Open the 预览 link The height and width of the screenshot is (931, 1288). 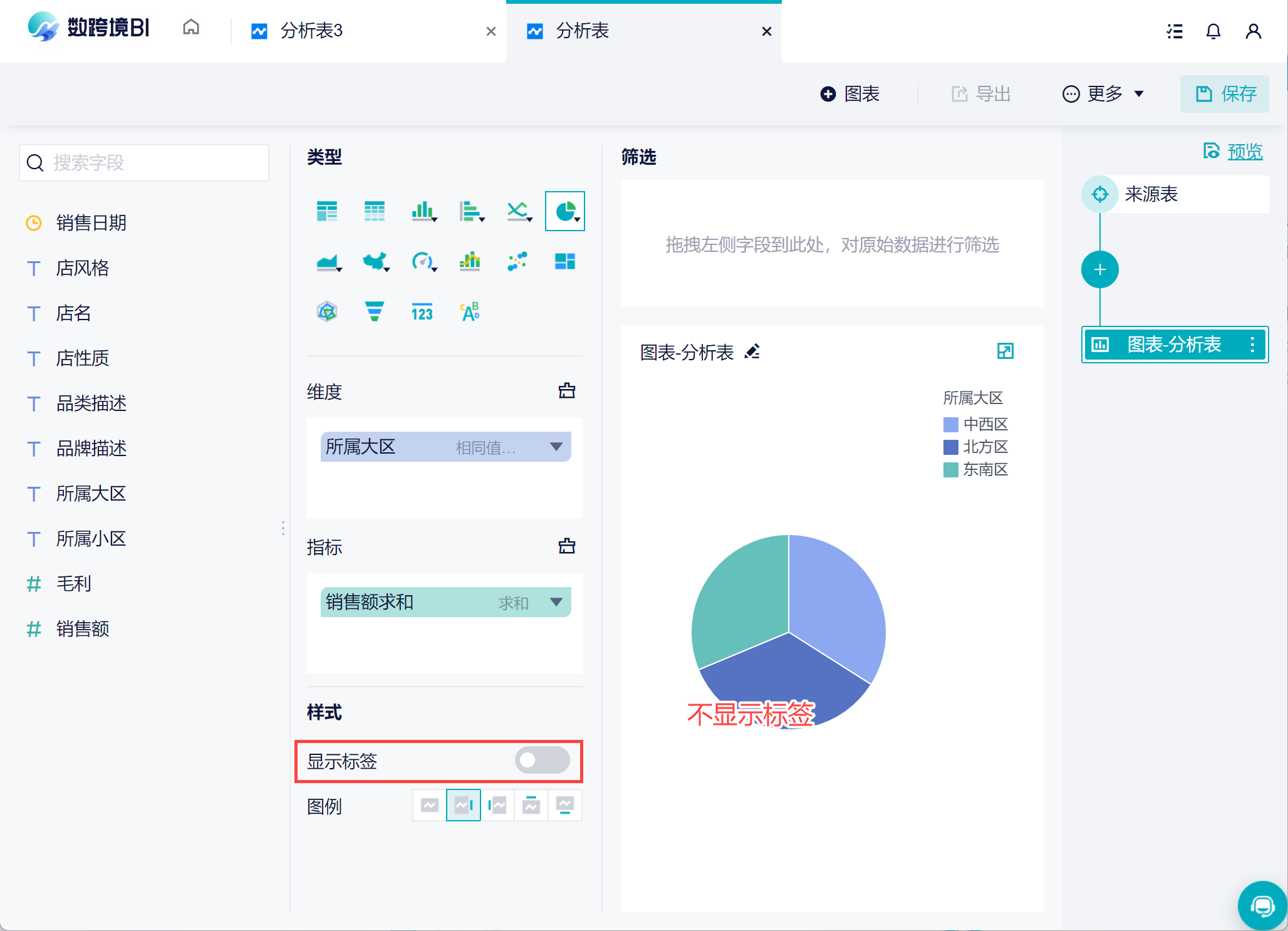pyautogui.click(x=1244, y=152)
